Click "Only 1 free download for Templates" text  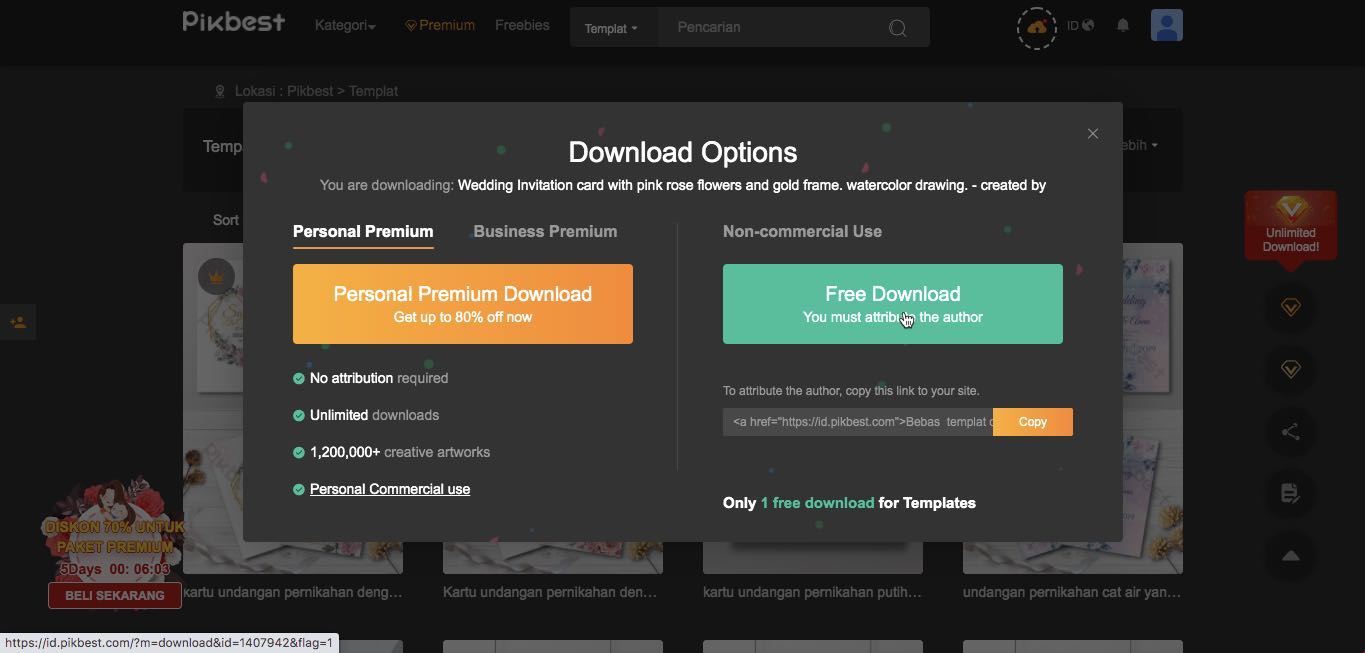(x=849, y=503)
